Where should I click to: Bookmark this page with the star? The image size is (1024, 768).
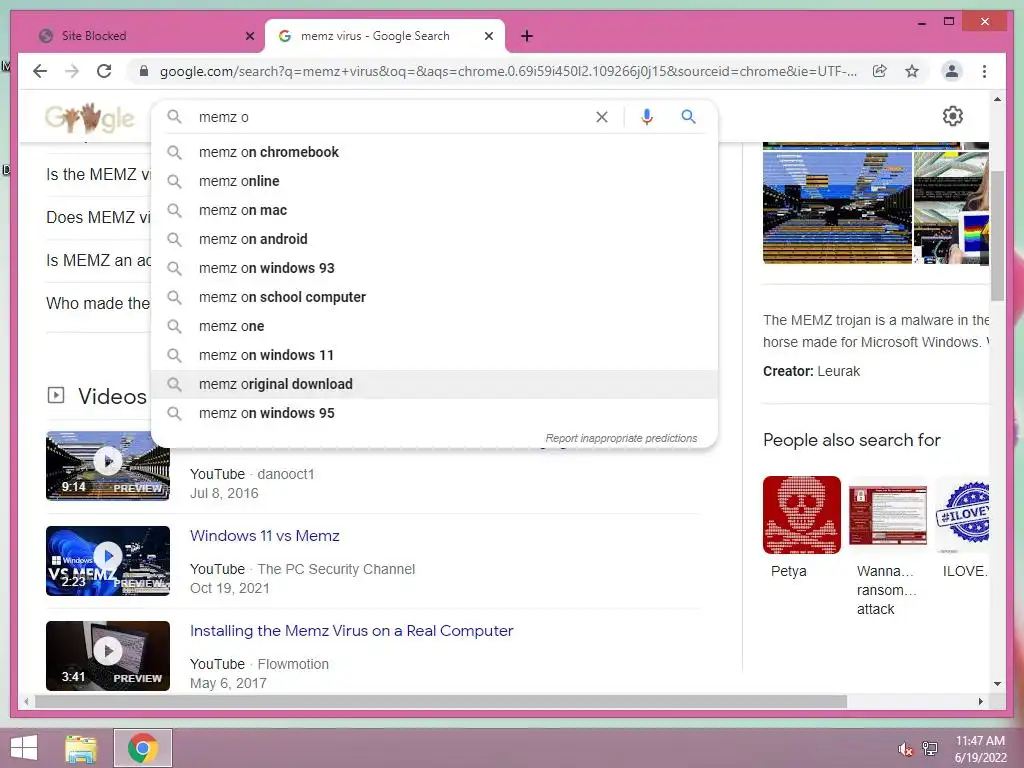coord(912,71)
